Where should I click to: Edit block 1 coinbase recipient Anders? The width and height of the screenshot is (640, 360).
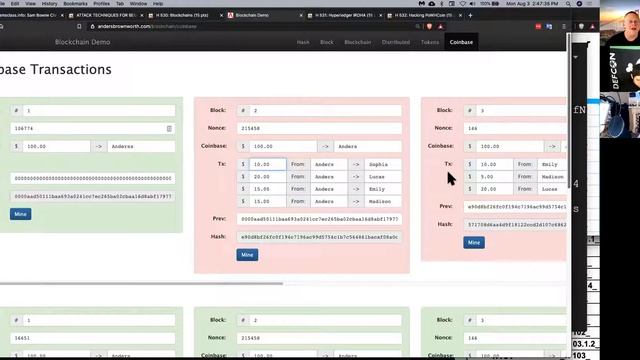141,146
